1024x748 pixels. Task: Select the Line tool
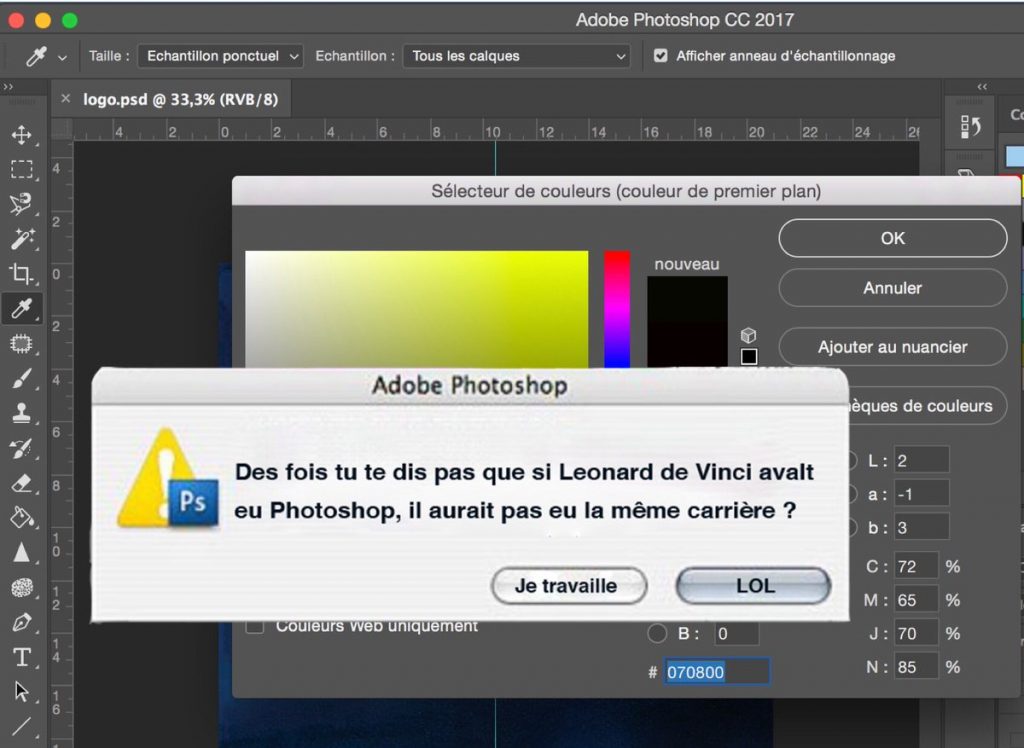pyautogui.click(x=22, y=726)
